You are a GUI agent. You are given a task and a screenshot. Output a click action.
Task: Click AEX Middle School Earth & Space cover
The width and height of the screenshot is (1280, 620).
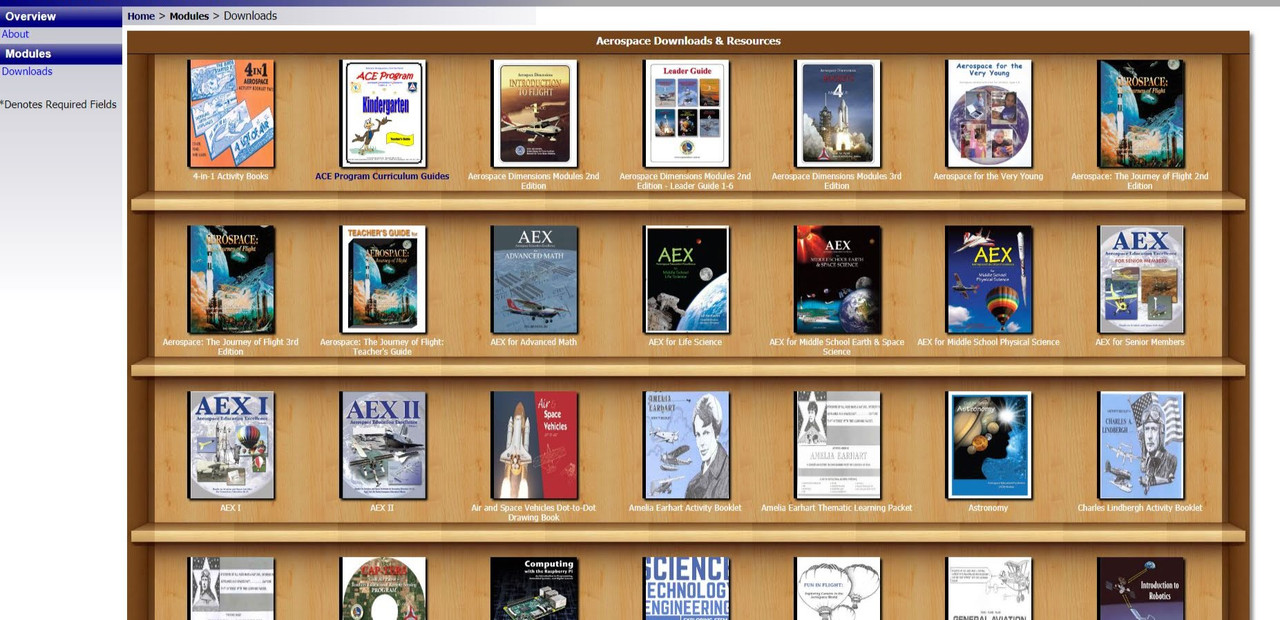coord(837,279)
